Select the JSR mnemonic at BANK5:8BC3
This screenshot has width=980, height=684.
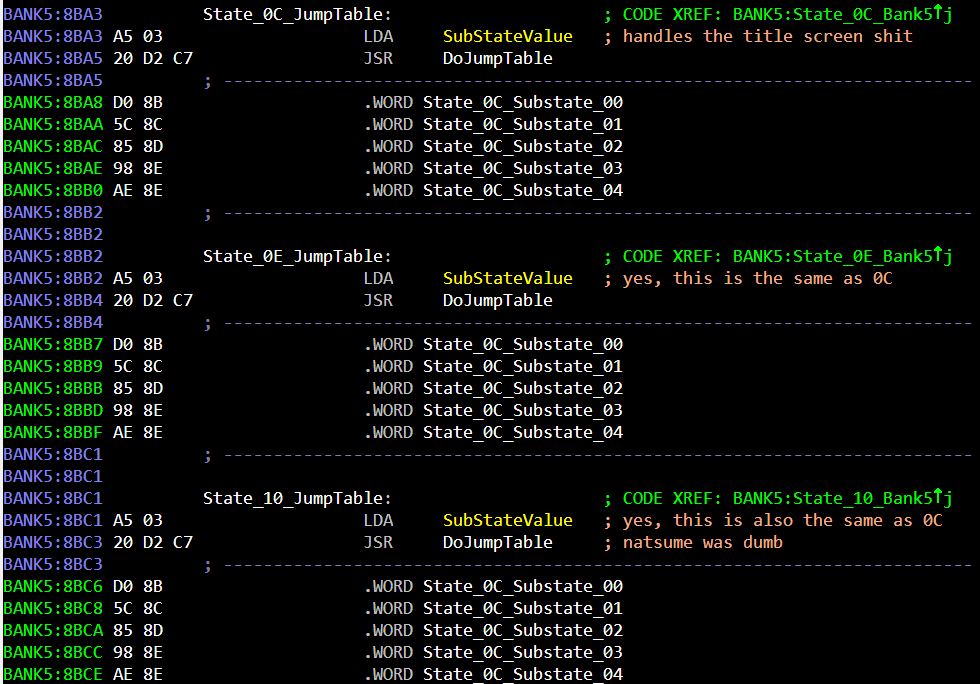(x=377, y=542)
